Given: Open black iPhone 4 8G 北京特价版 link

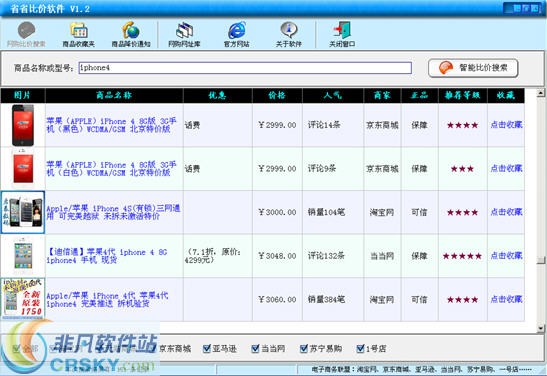Looking at the screenshot, I should [111, 125].
